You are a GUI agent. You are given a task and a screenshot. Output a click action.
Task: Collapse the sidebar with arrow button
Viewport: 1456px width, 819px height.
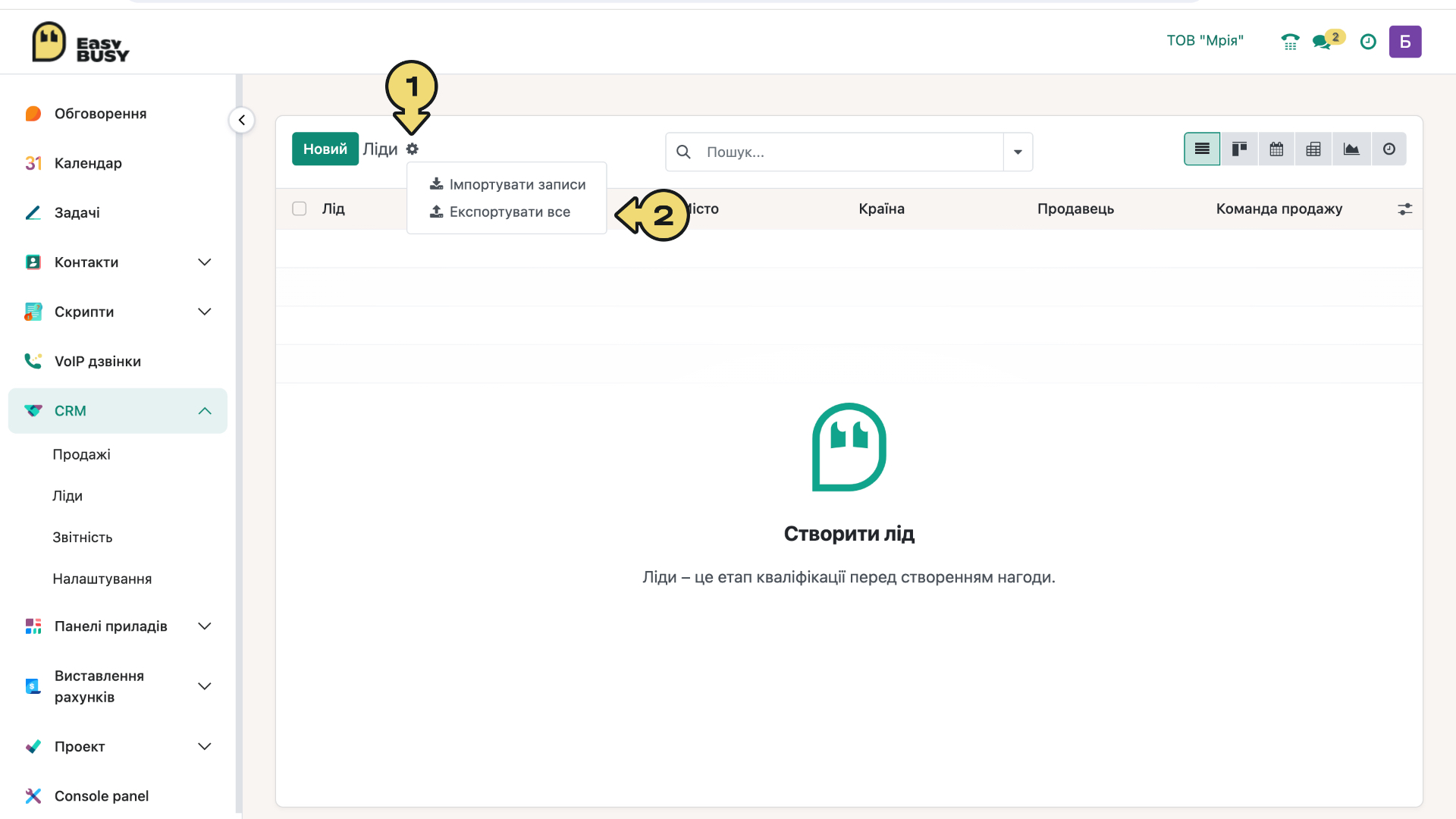(x=242, y=120)
